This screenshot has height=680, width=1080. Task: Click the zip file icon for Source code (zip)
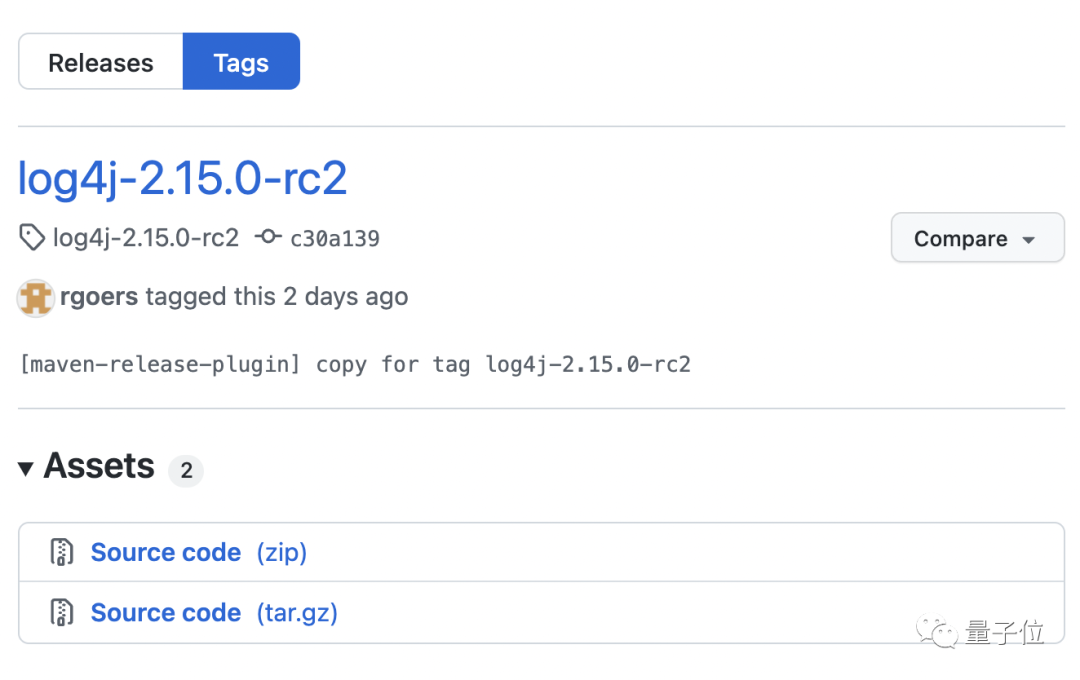click(x=63, y=552)
